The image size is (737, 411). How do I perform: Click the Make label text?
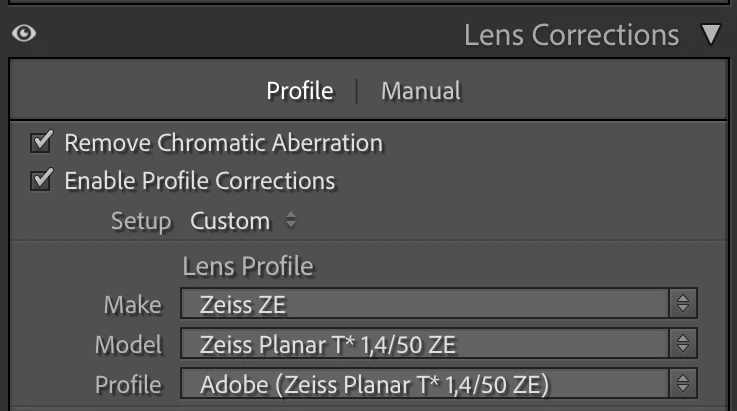click(133, 305)
